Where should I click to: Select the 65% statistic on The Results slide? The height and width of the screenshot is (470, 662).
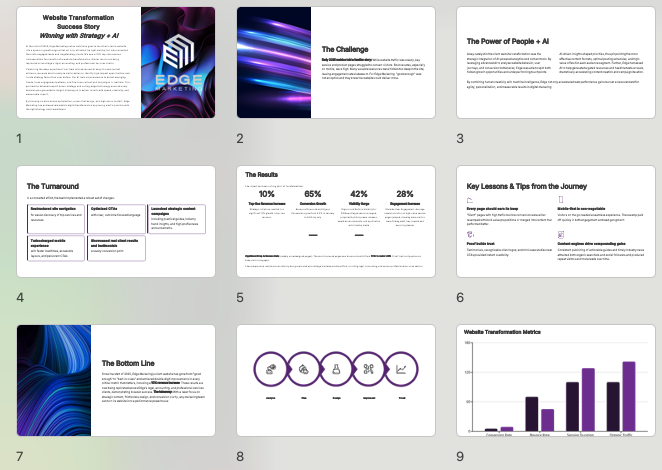click(312, 194)
